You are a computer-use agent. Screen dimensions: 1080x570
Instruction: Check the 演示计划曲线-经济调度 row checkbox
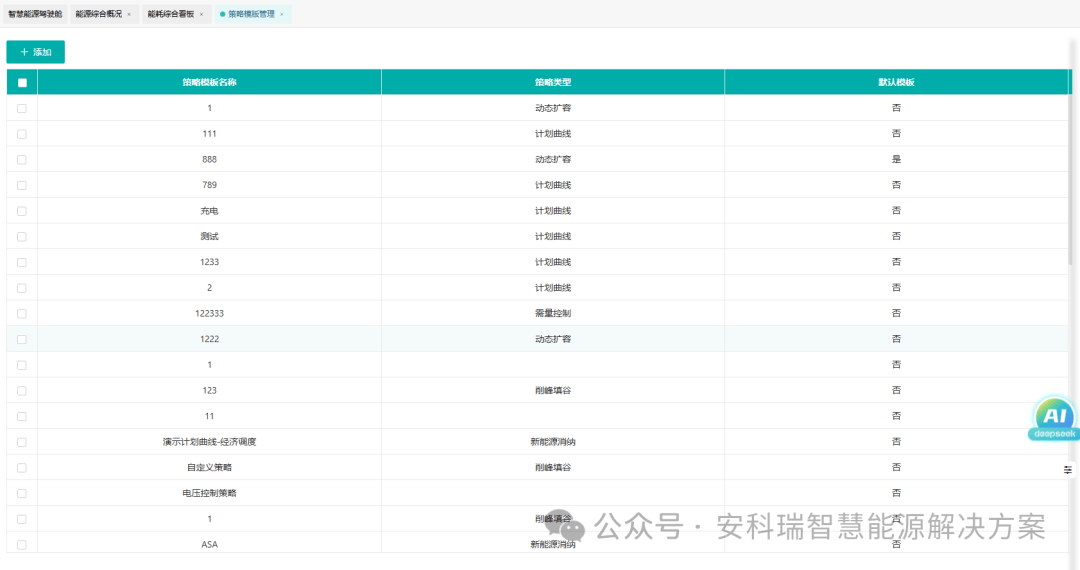coord(22,442)
